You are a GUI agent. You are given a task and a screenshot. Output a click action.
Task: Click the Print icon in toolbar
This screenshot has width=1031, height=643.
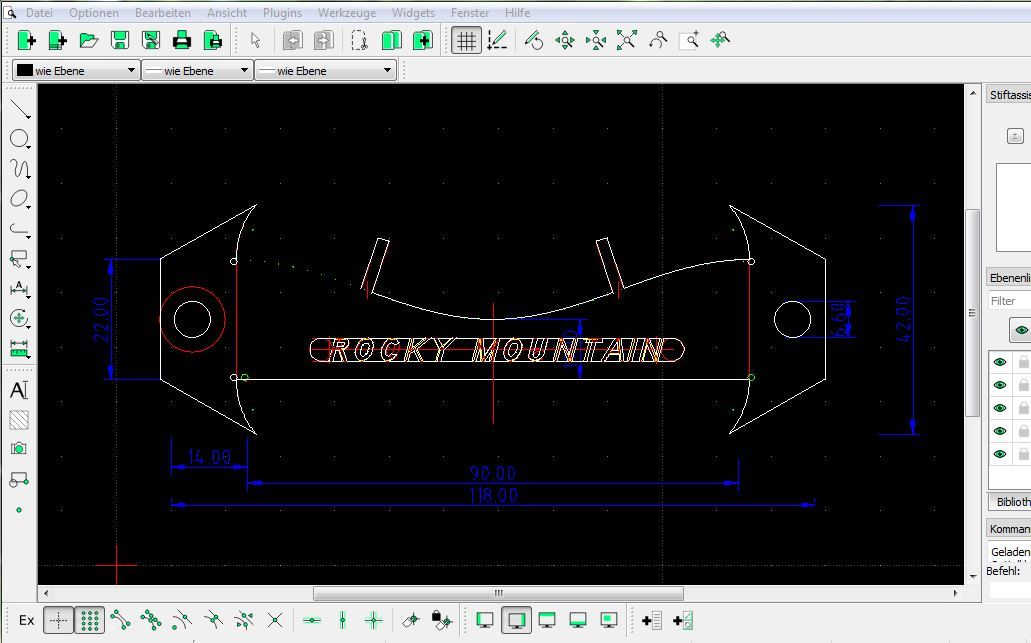click(x=181, y=40)
